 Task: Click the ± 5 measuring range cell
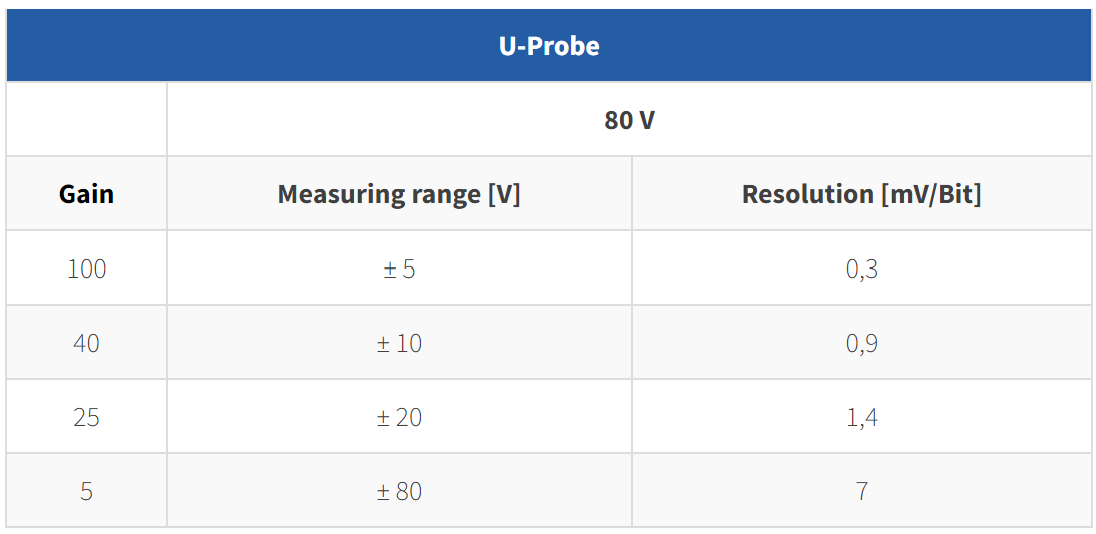[x=399, y=268]
